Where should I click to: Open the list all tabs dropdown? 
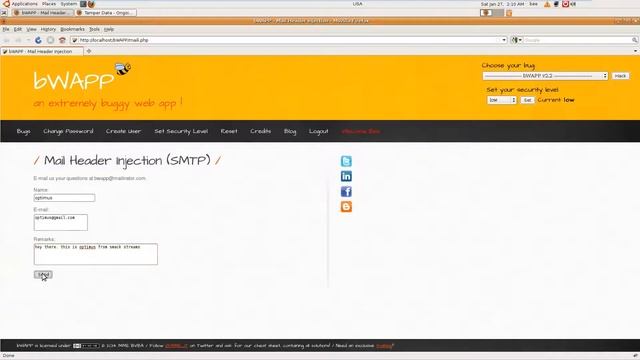click(636, 51)
